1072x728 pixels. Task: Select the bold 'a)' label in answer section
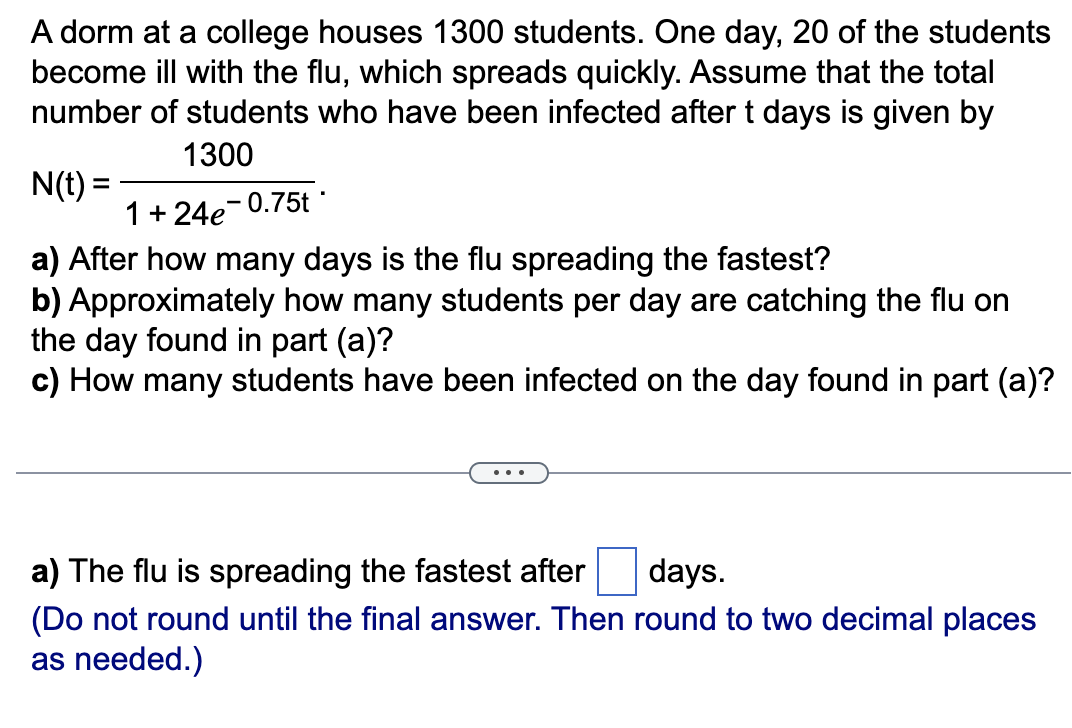44,571
